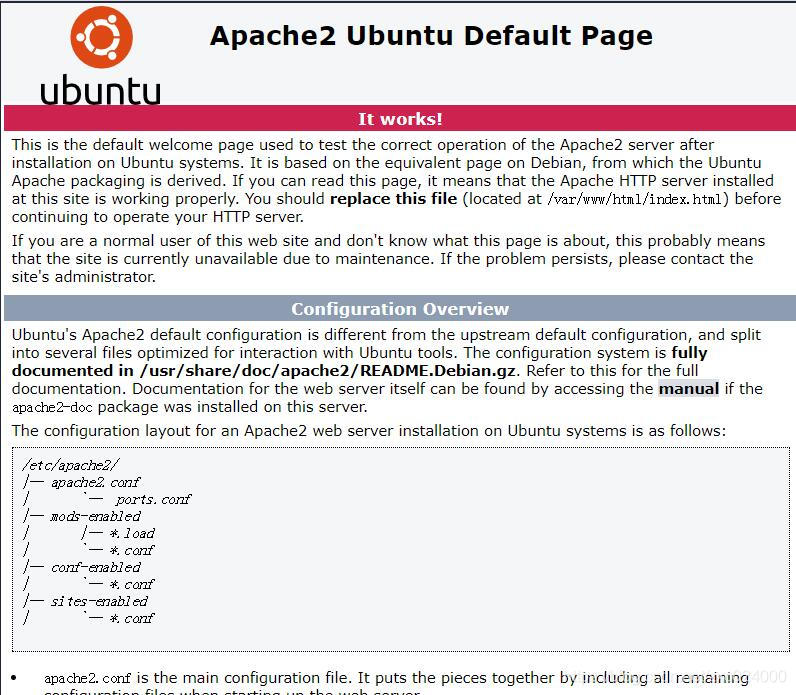Click sites-enabled in the layout tree

(x=100, y=602)
